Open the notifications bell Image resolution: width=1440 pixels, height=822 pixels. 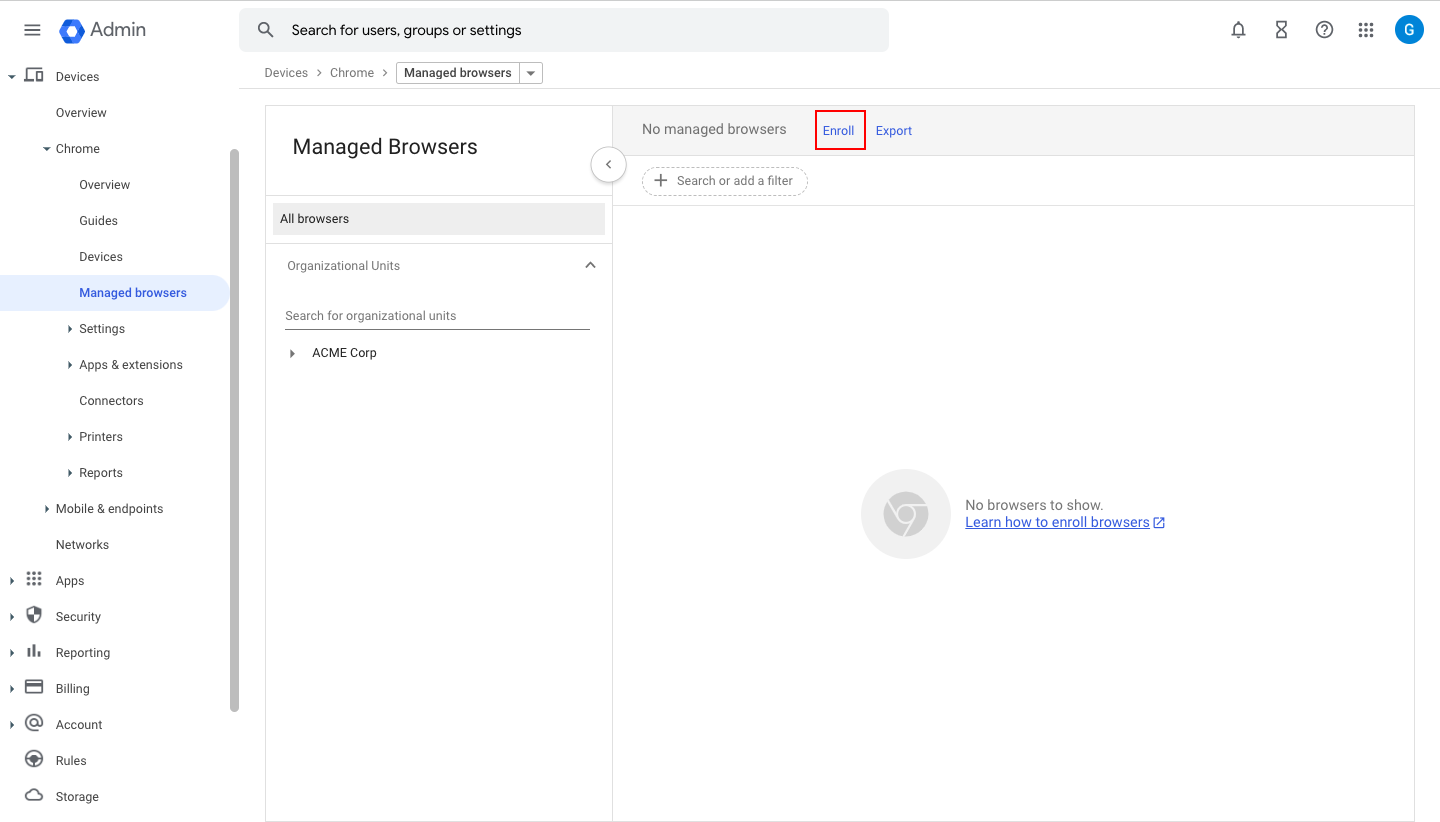pyautogui.click(x=1238, y=30)
